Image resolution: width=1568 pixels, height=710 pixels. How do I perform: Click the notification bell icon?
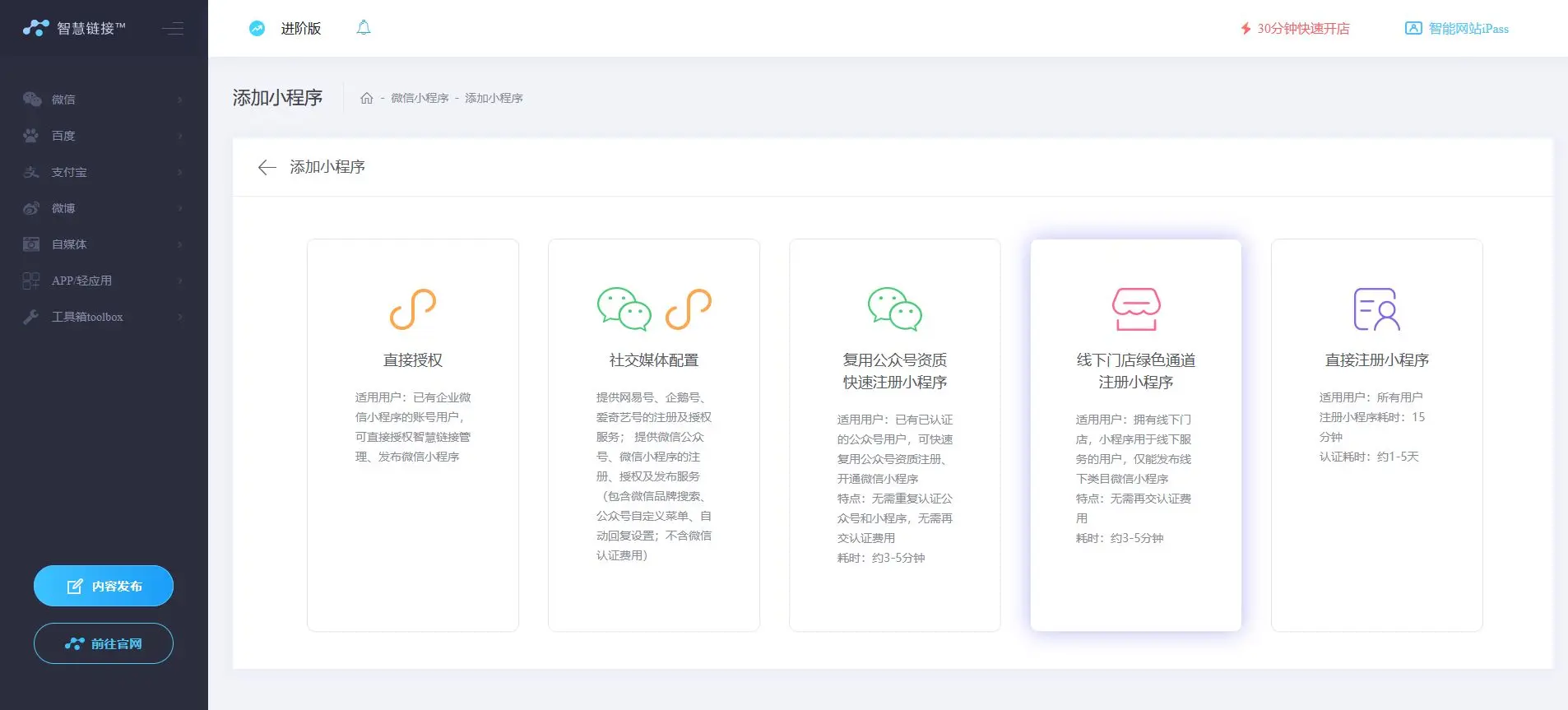pyautogui.click(x=364, y=28)
